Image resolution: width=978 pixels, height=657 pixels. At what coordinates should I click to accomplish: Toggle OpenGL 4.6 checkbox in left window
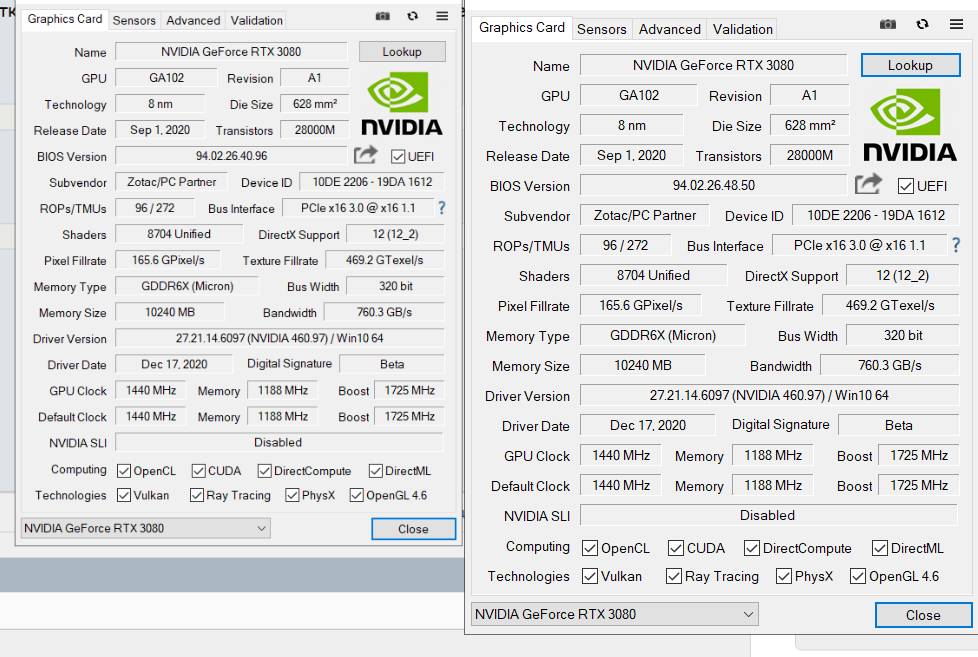coord(356,495)
